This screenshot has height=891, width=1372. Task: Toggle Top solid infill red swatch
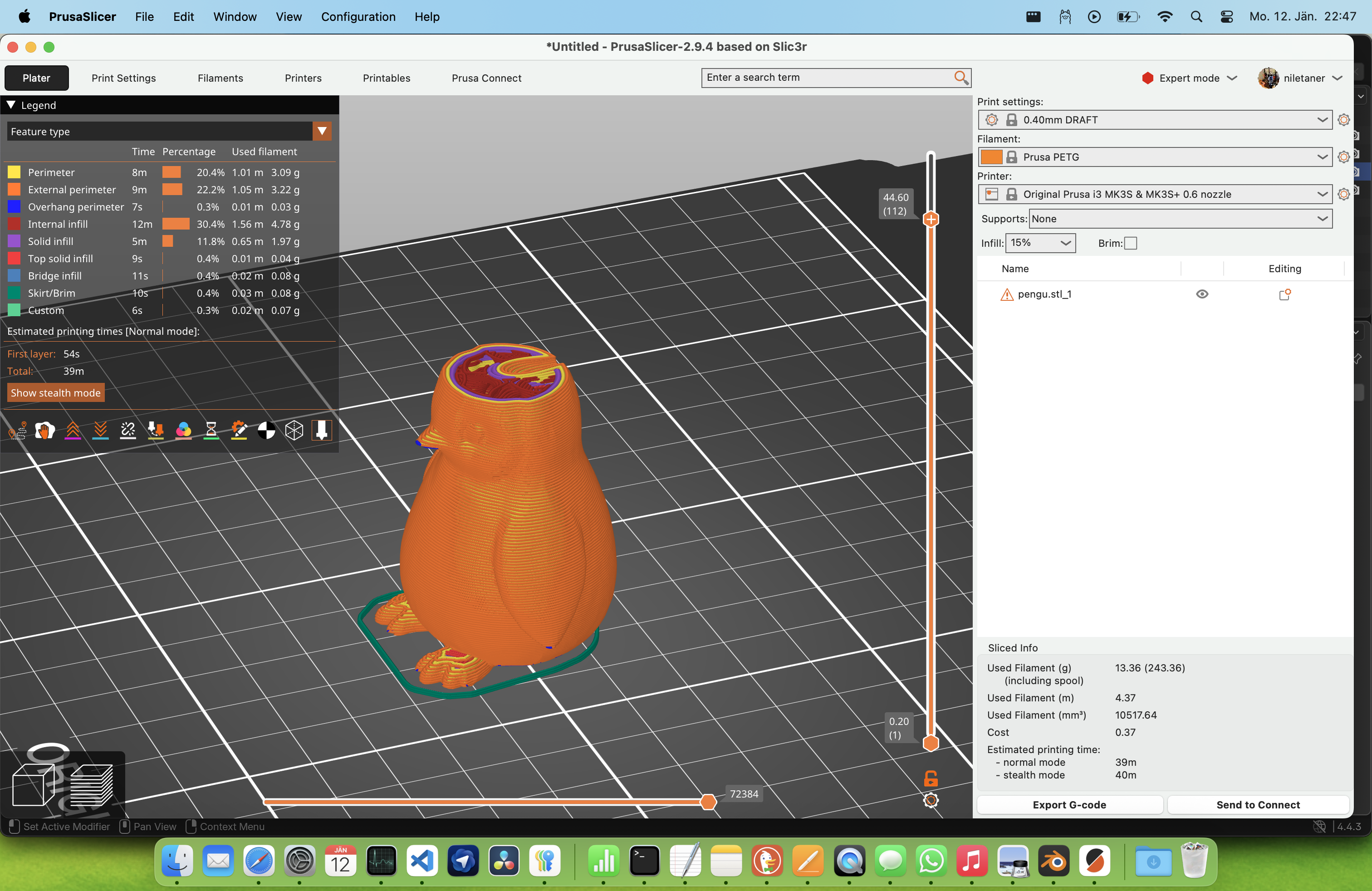14,258
